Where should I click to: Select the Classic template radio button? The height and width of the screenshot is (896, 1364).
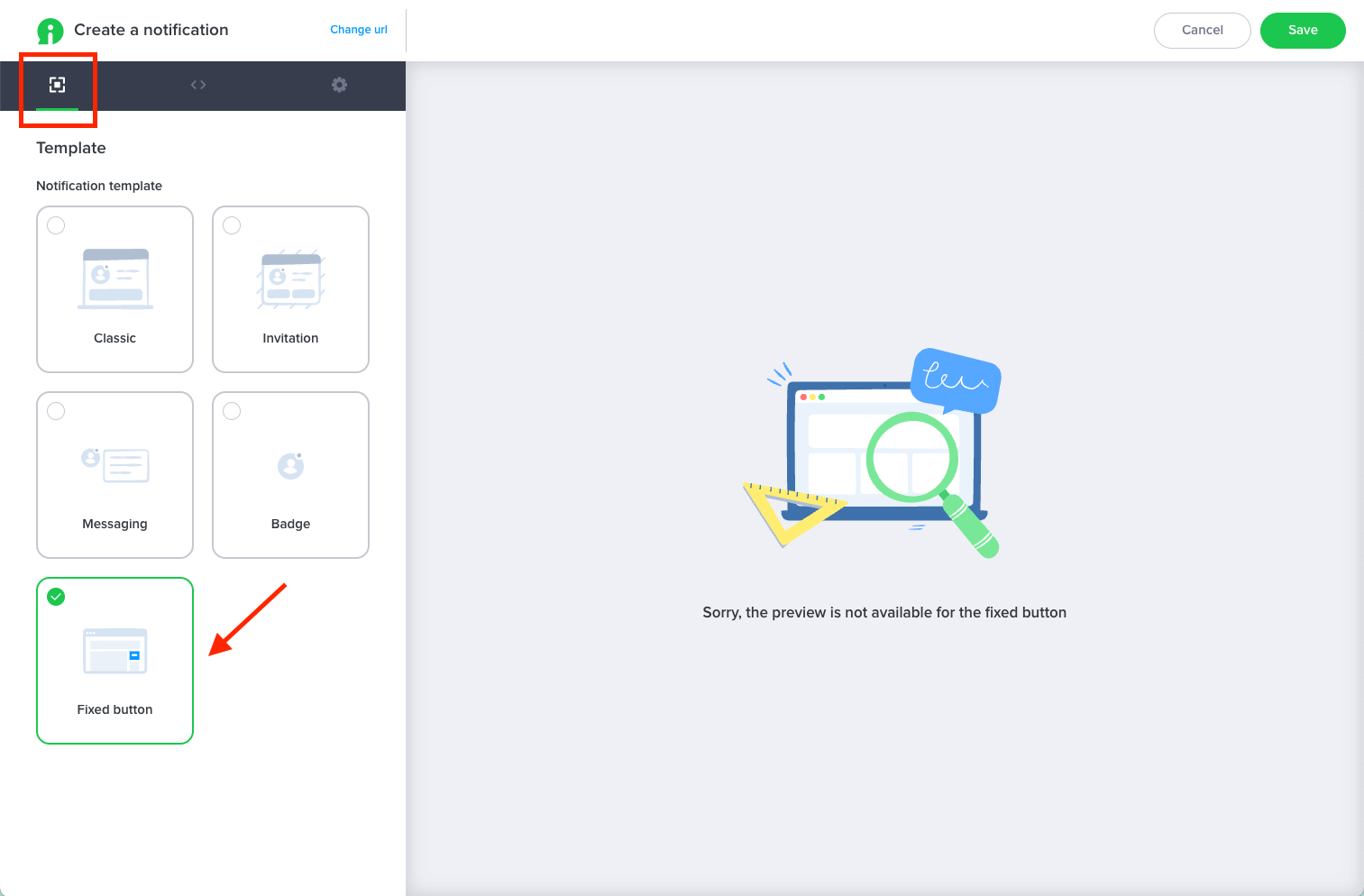(56, 225)
